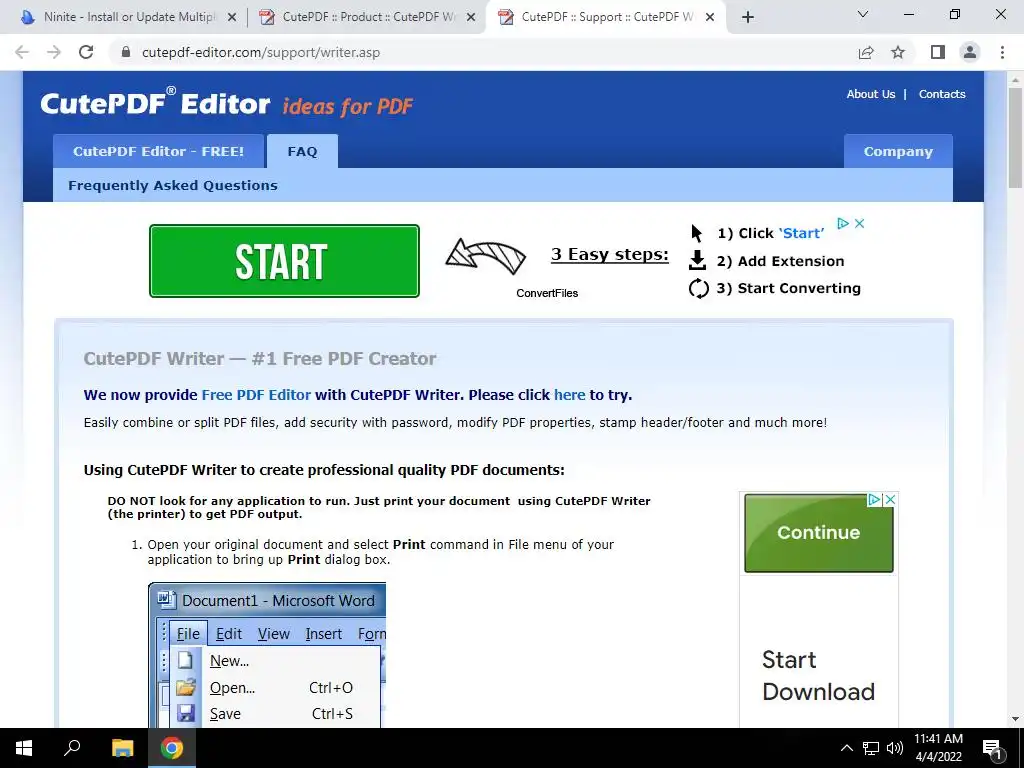1024x768 pixels.
Task: Click the green START ad button
Action: (284, 261)
